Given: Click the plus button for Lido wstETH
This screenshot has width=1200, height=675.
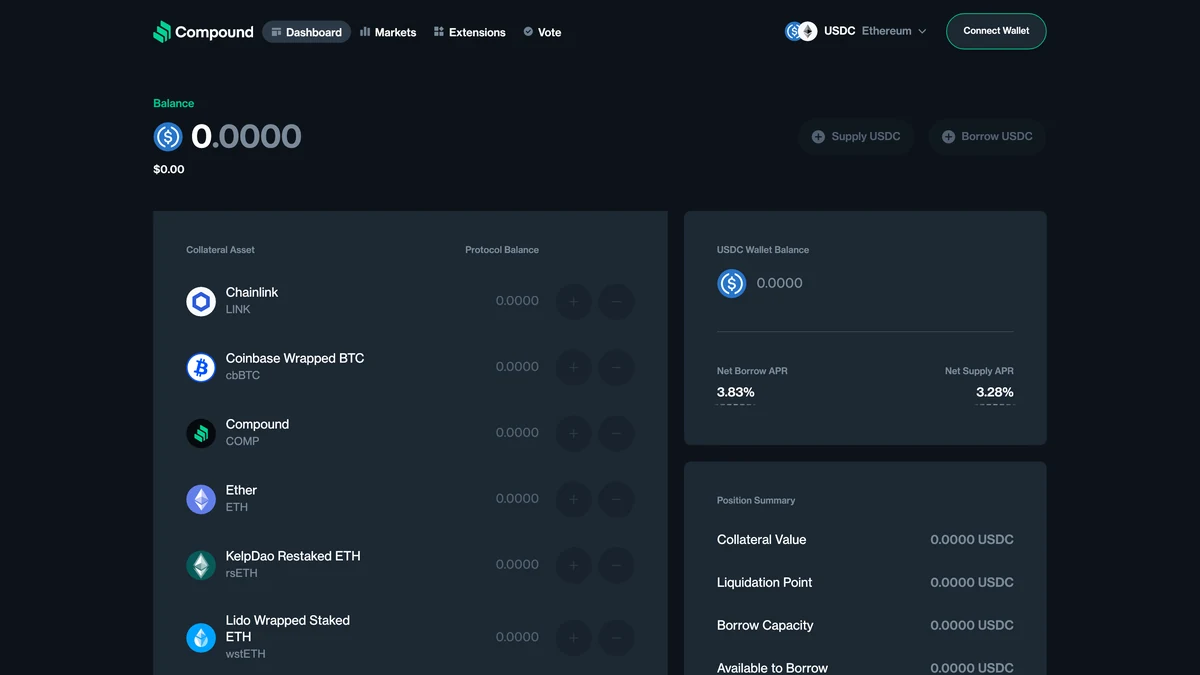Looking at the screenshot, I should point(574,637).
